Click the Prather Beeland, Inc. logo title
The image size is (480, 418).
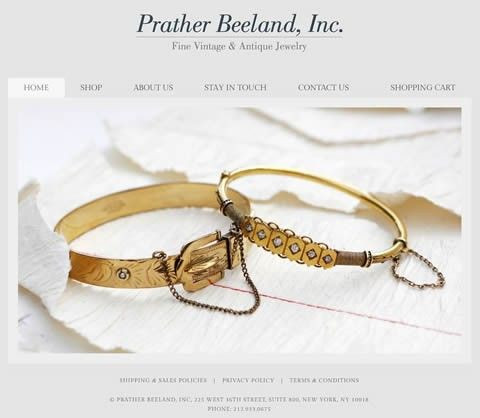pyautogui.click(x=240, y=24)
